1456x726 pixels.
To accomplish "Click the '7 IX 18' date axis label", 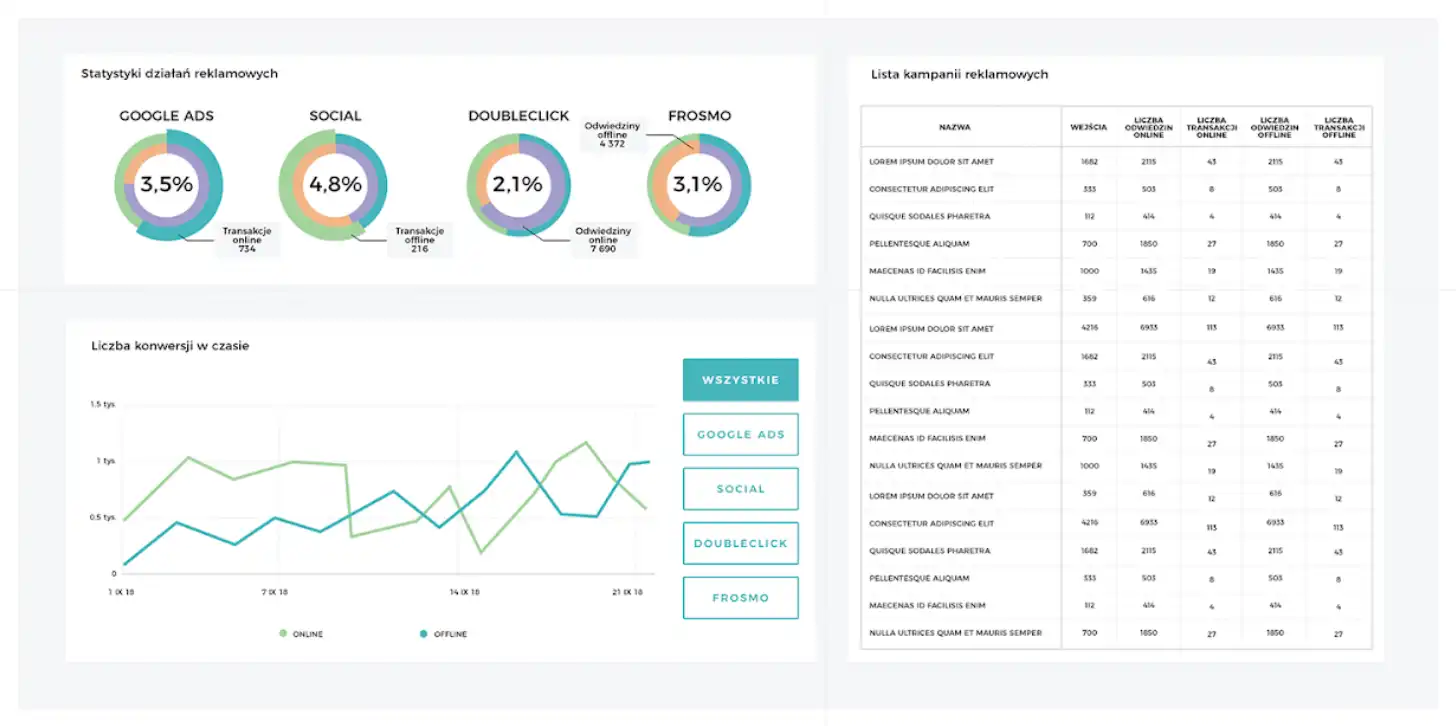I will click(x=275, y=592).
